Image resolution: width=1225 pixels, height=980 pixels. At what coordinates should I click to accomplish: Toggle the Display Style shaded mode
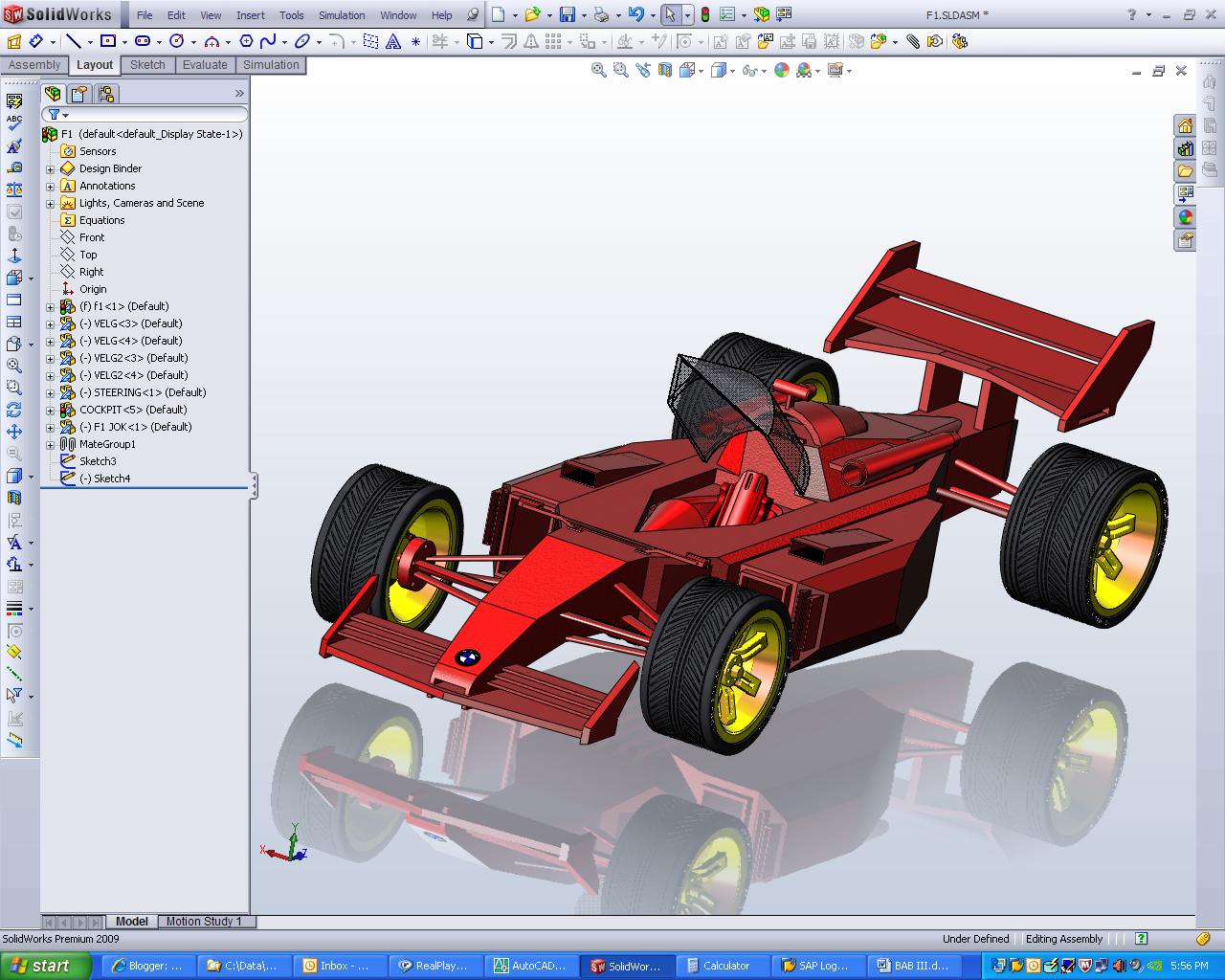coord(720,69)
